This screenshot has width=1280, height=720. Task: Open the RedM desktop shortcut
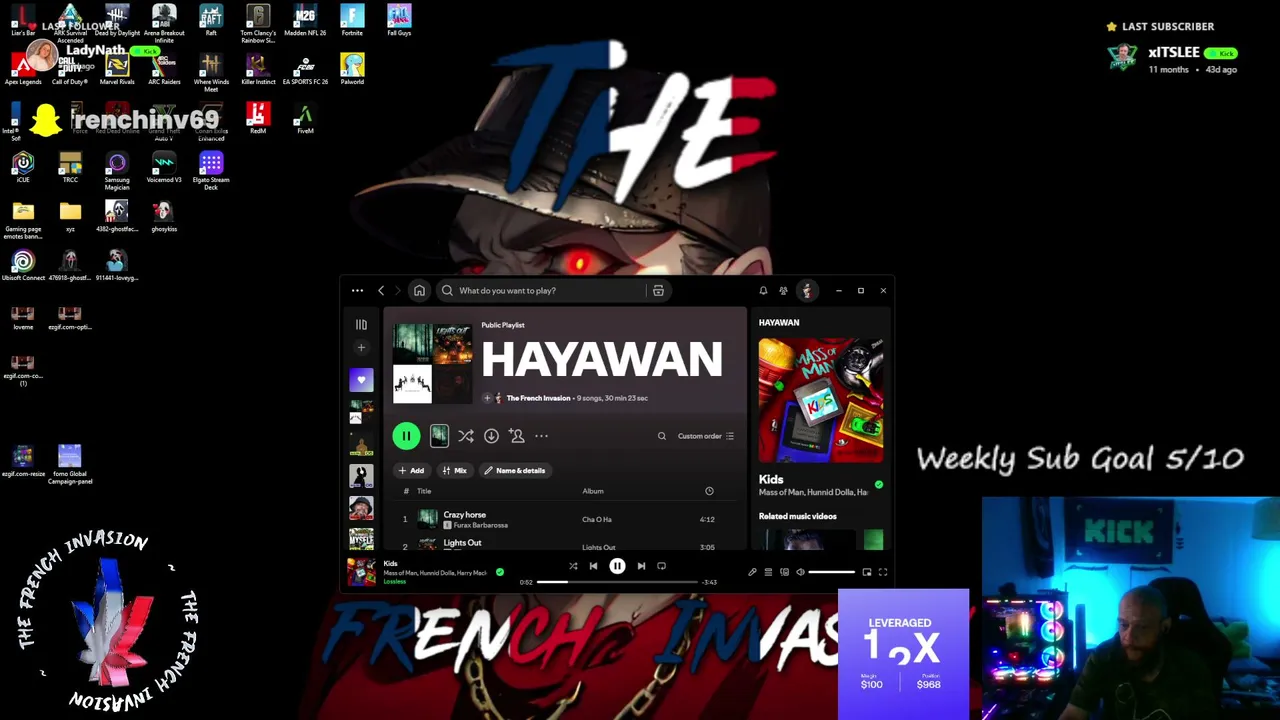coord(258,119)
